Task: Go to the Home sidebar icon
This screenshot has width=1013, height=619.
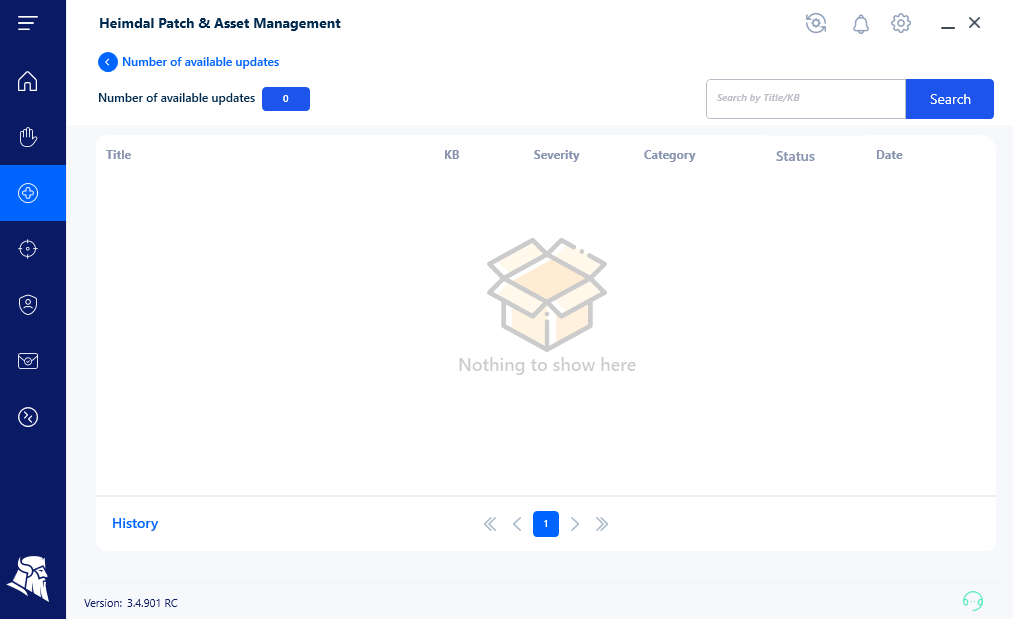Action: tap(28, 81)
